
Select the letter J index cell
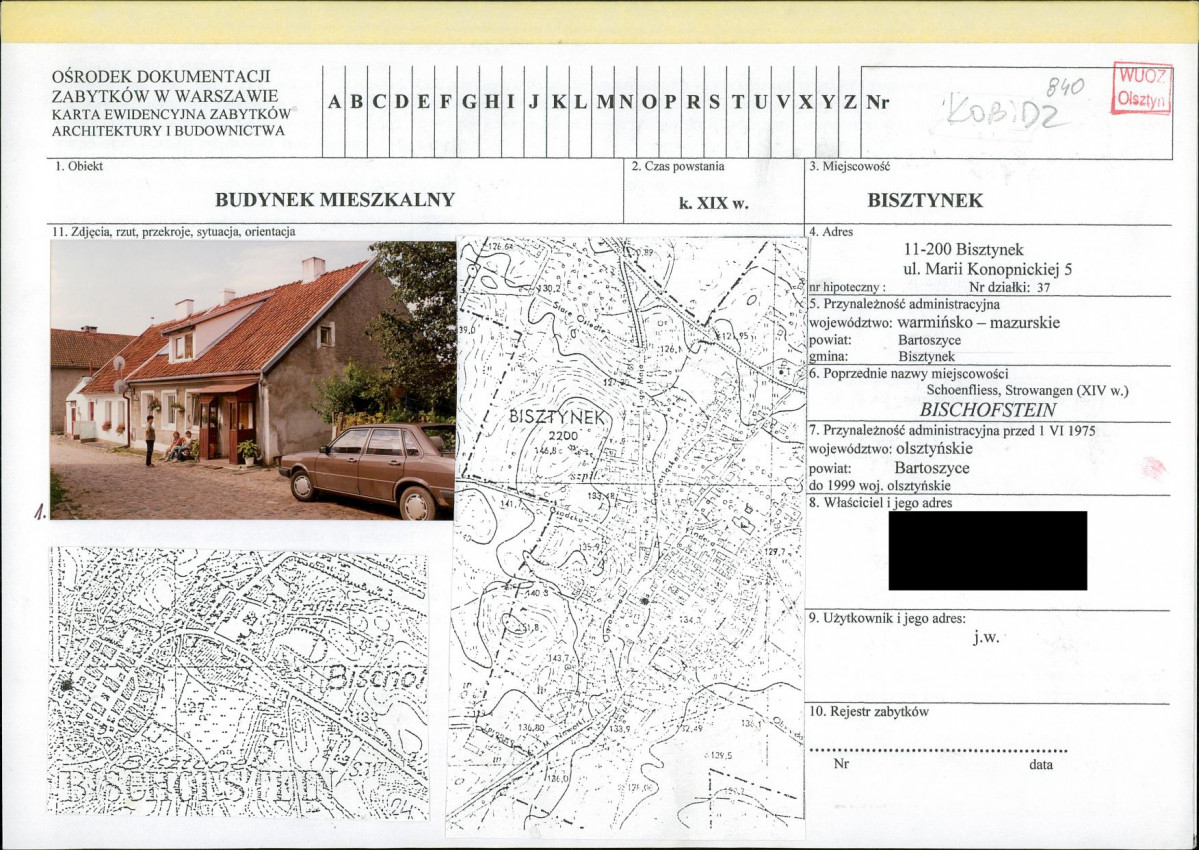point(535,102)
